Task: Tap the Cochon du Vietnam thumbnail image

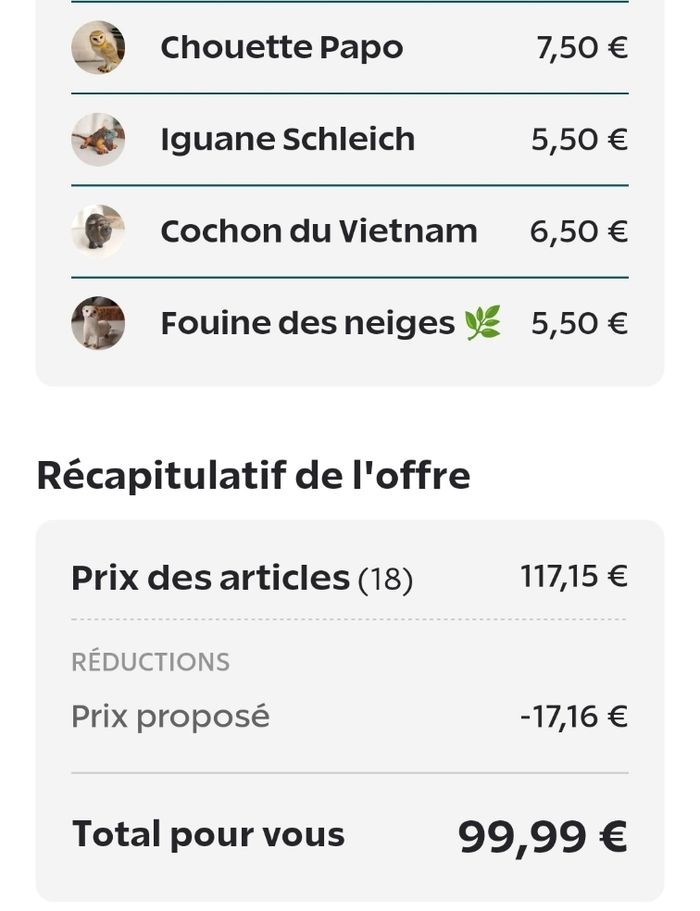Action: pos(98,231)
